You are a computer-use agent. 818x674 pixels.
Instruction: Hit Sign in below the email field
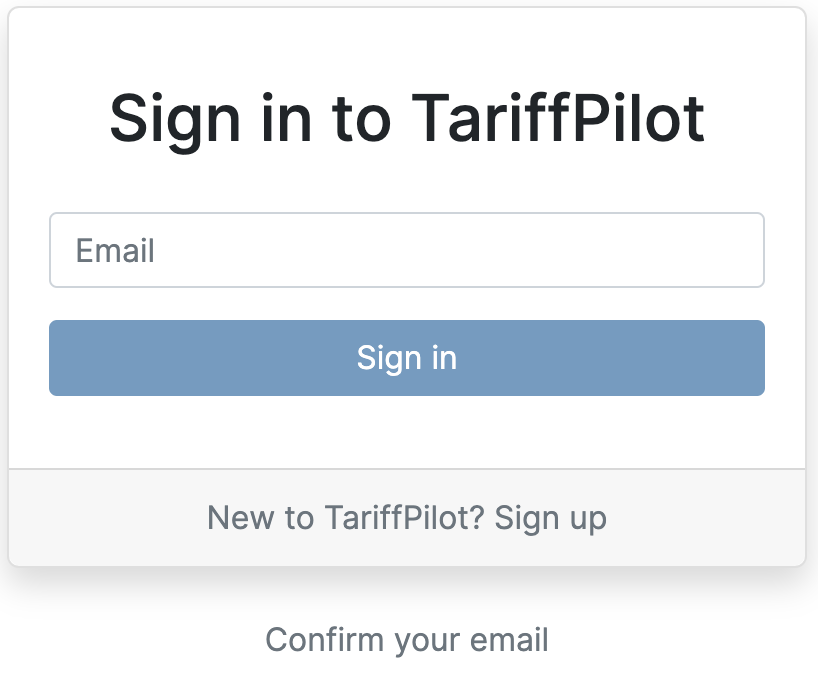point(407,357)
